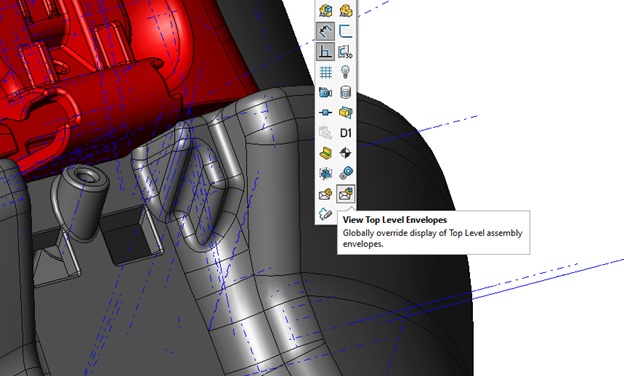Toggle the View Routing Points icon
The width and height of the screenshot is (624, 376).
pos(326,113)
